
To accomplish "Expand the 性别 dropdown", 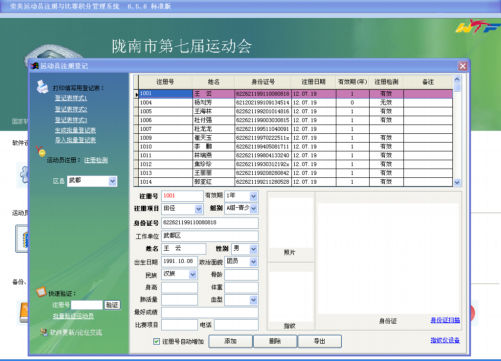I will point(253,249).
